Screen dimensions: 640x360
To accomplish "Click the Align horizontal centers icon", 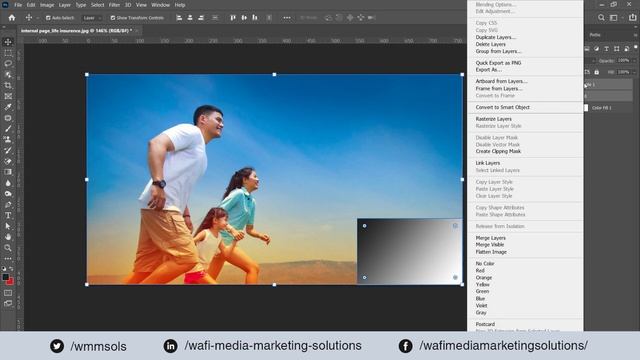I will click(190, 18).
